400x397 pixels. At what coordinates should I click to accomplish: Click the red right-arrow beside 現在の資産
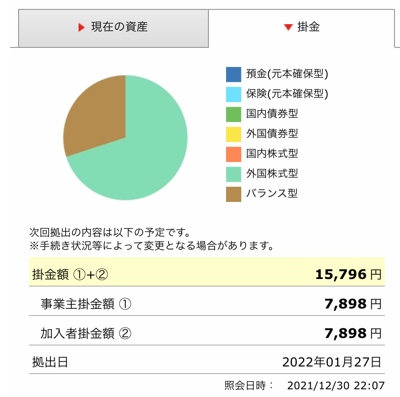(x=81, y=27)
